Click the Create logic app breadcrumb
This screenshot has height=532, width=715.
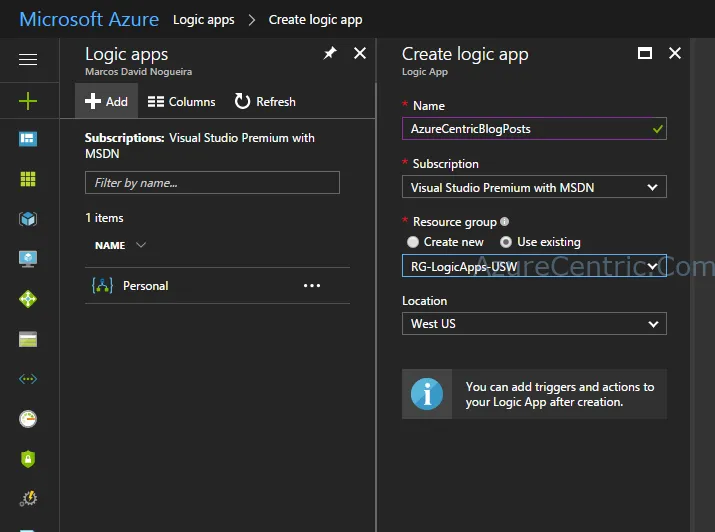point(316,20)
